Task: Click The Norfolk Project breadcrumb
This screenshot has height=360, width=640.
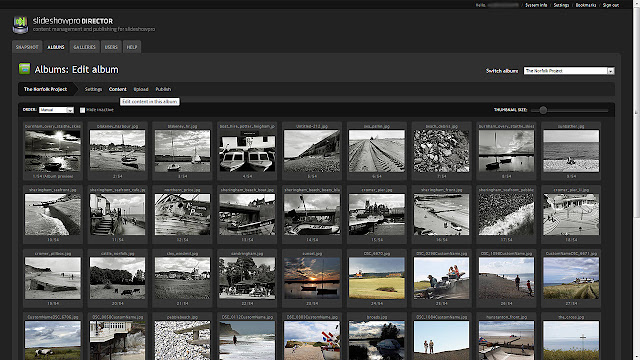Action: coord(45,89)
